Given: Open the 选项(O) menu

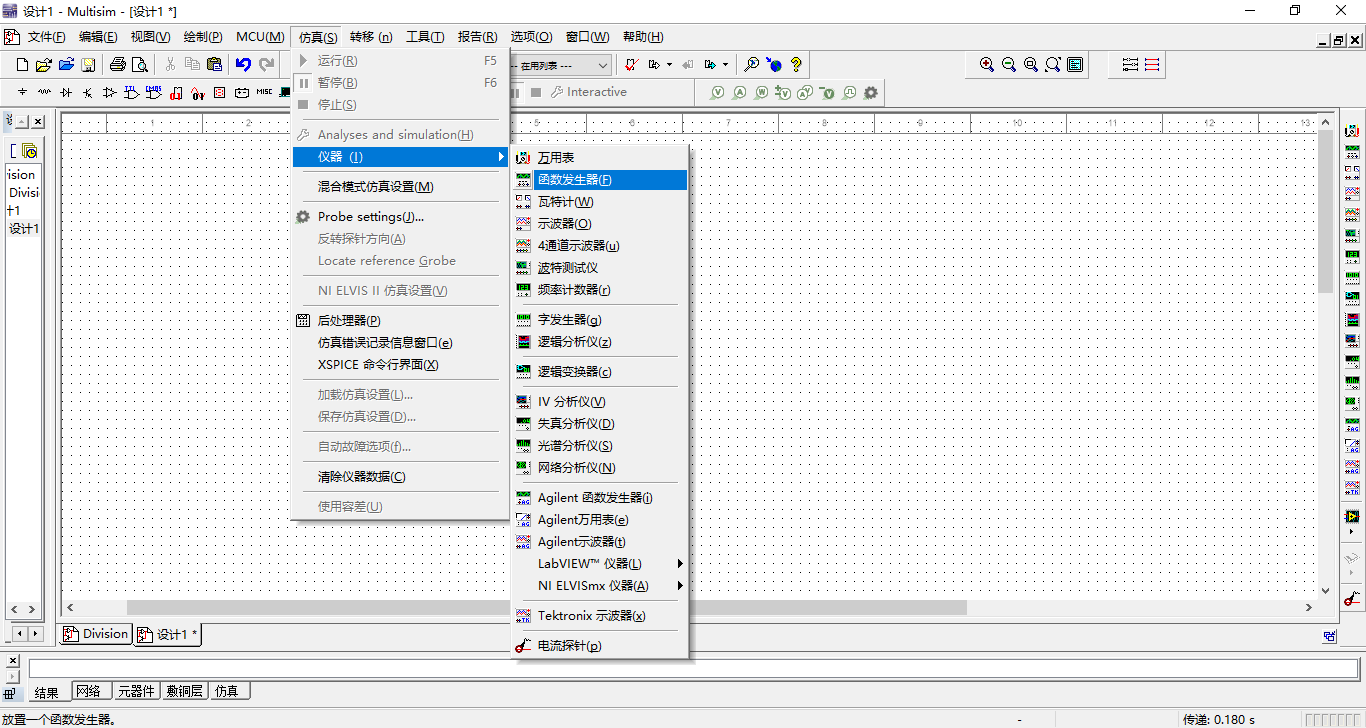Looking at the screenshot, I should coord(531,37).
